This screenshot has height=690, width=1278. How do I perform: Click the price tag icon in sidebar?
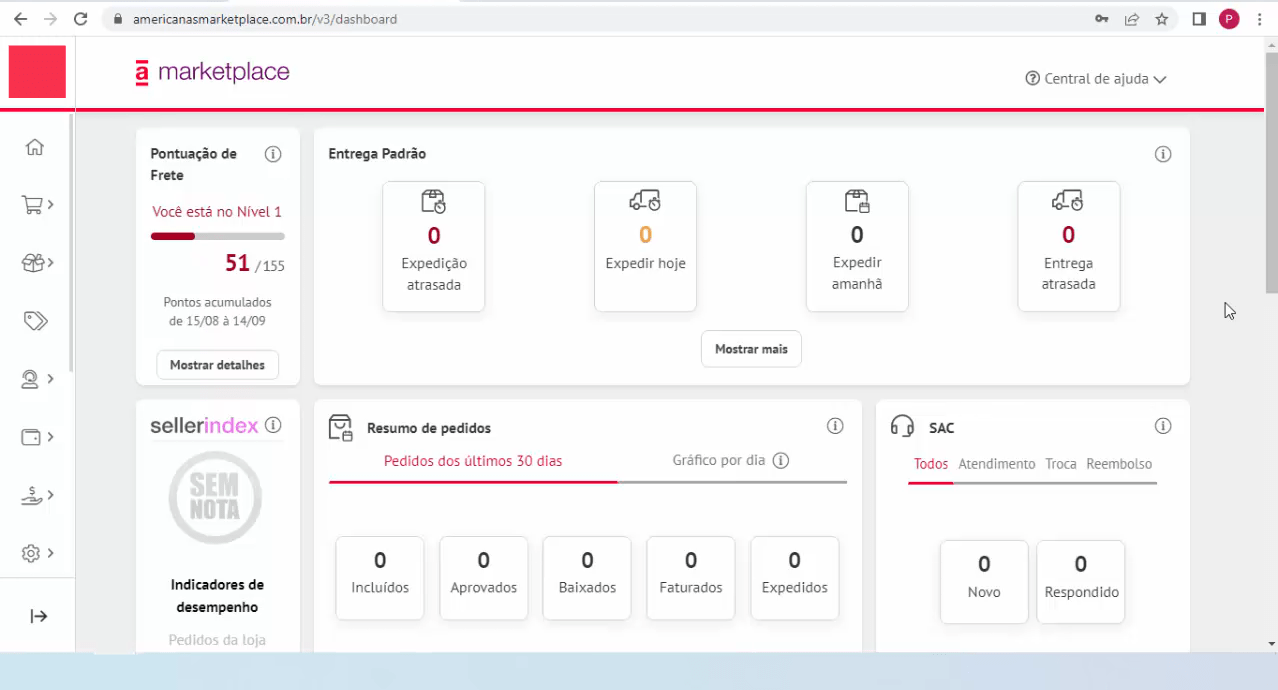click(35, 320)
